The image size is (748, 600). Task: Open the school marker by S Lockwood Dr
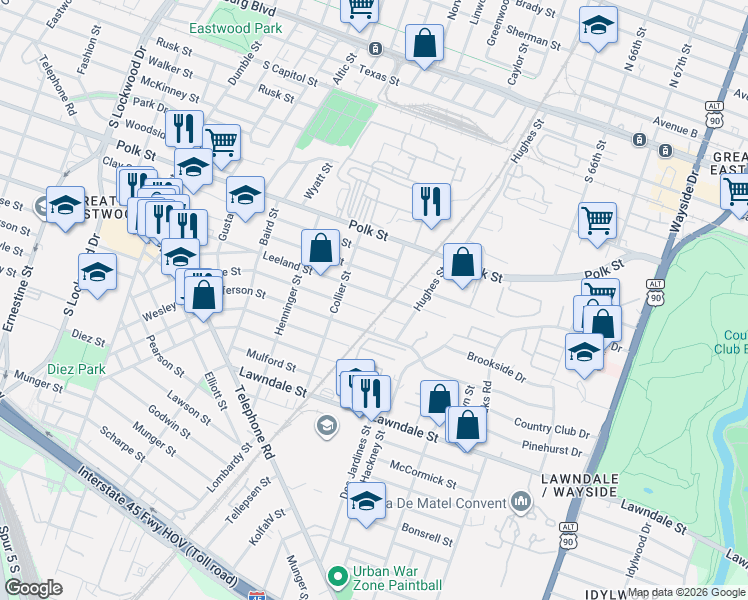click(x=97, y=273)
